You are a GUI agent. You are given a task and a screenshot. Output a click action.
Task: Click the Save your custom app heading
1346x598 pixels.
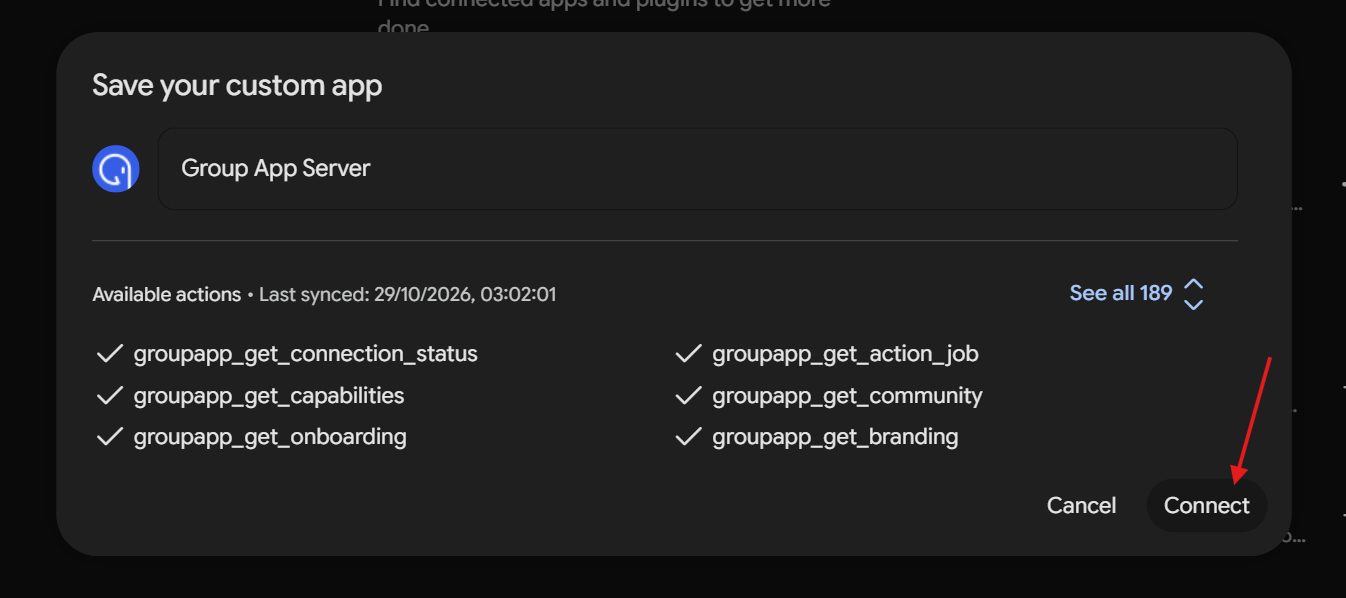(237, 85)
